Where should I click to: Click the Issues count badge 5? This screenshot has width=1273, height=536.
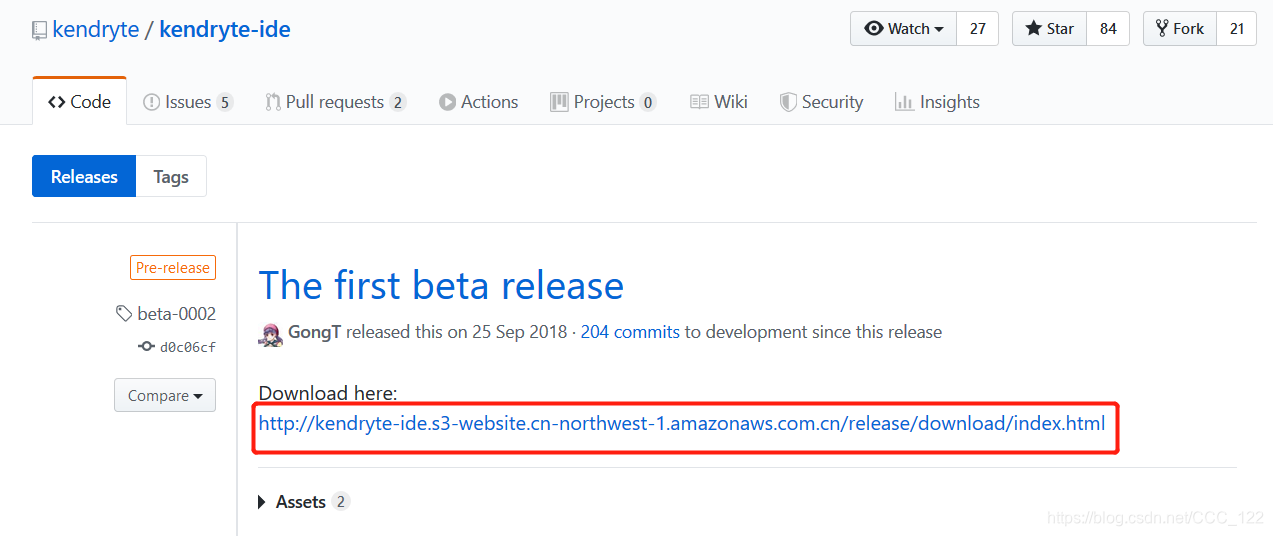[x=224, y=102]
